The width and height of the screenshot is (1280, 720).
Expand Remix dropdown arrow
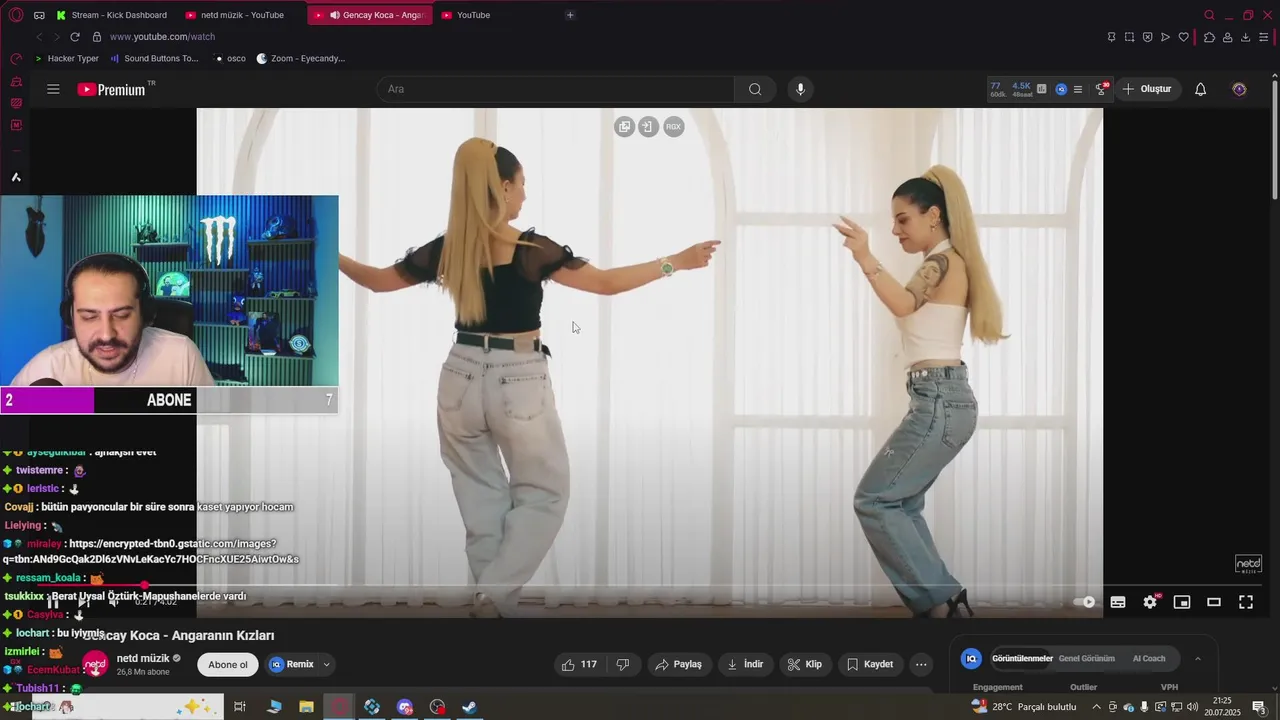click(326, 664)
